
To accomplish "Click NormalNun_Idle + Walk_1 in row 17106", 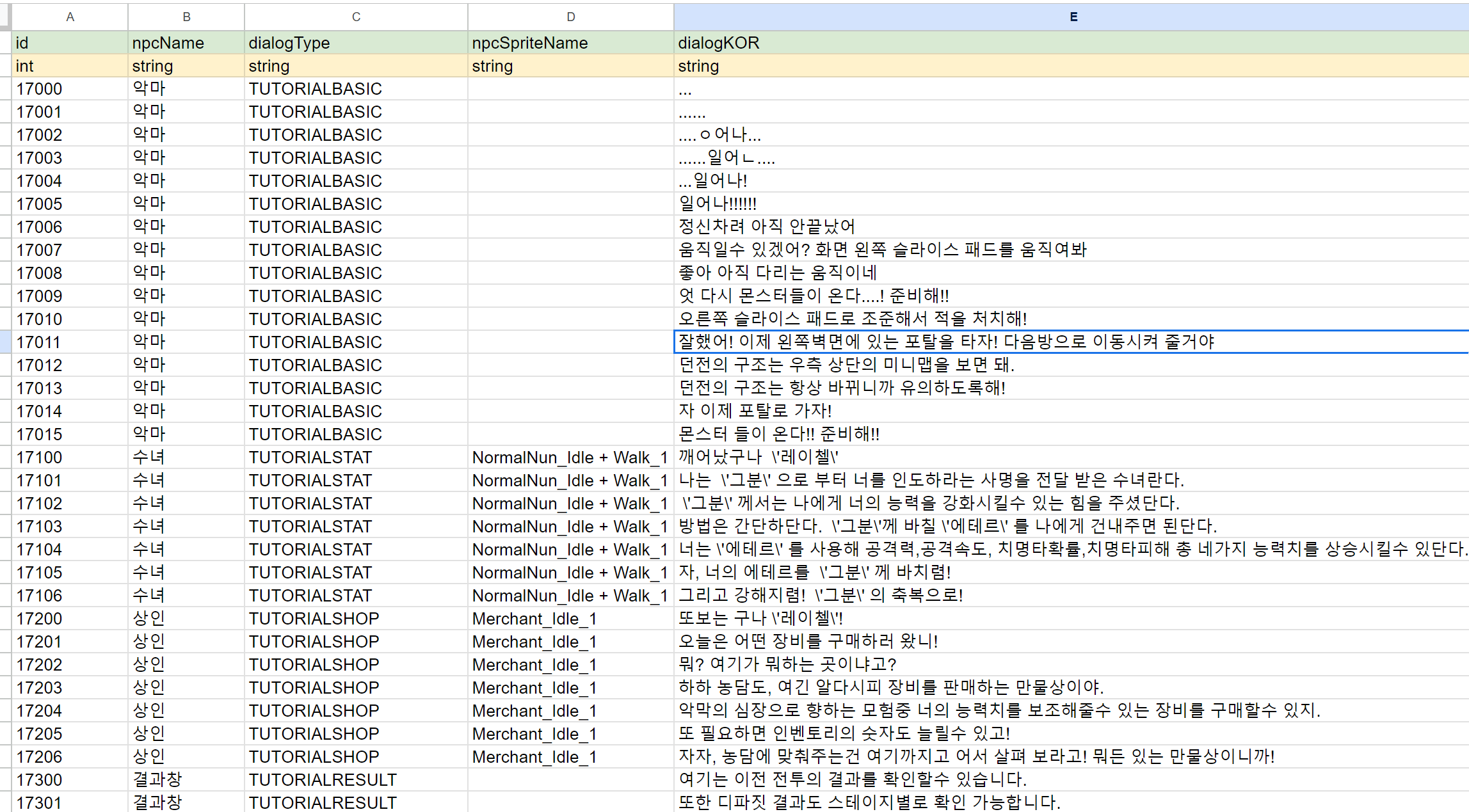I will 570,596.
